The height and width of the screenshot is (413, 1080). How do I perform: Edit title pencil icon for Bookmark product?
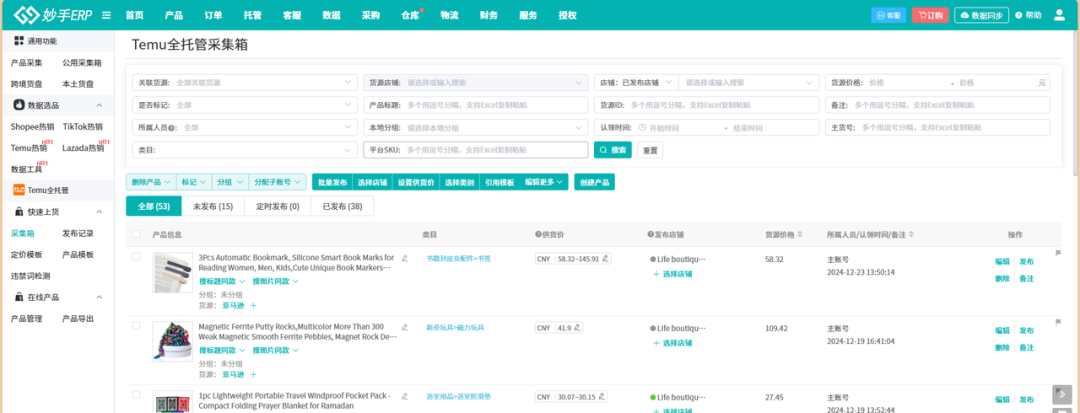(405, 258)
